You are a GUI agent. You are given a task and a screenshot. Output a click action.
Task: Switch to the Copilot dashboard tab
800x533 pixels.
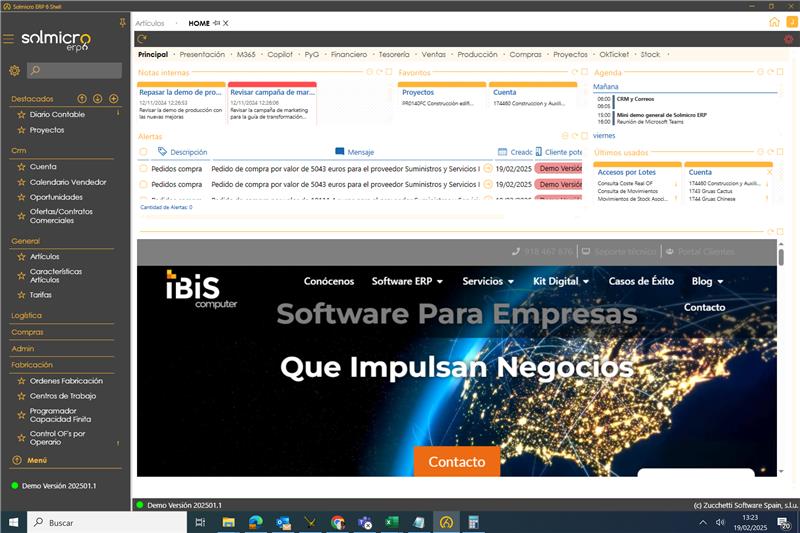coord(280,54)
